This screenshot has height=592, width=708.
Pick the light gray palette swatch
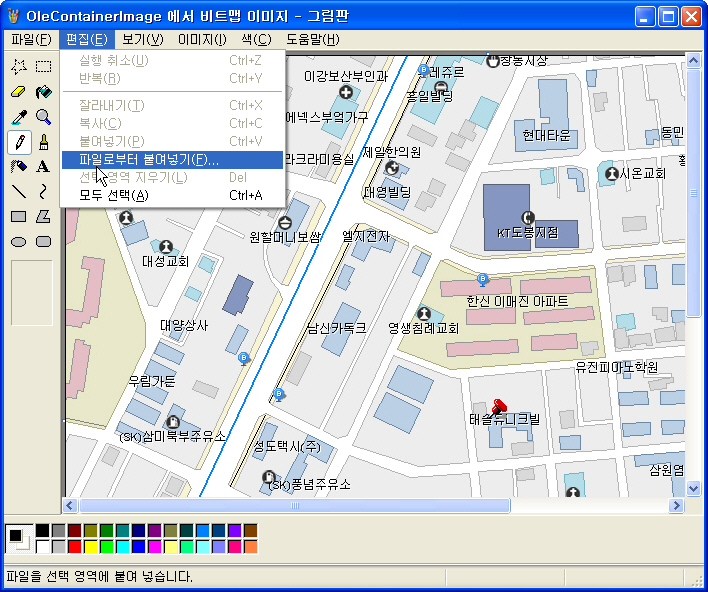(x=59, y=546)
